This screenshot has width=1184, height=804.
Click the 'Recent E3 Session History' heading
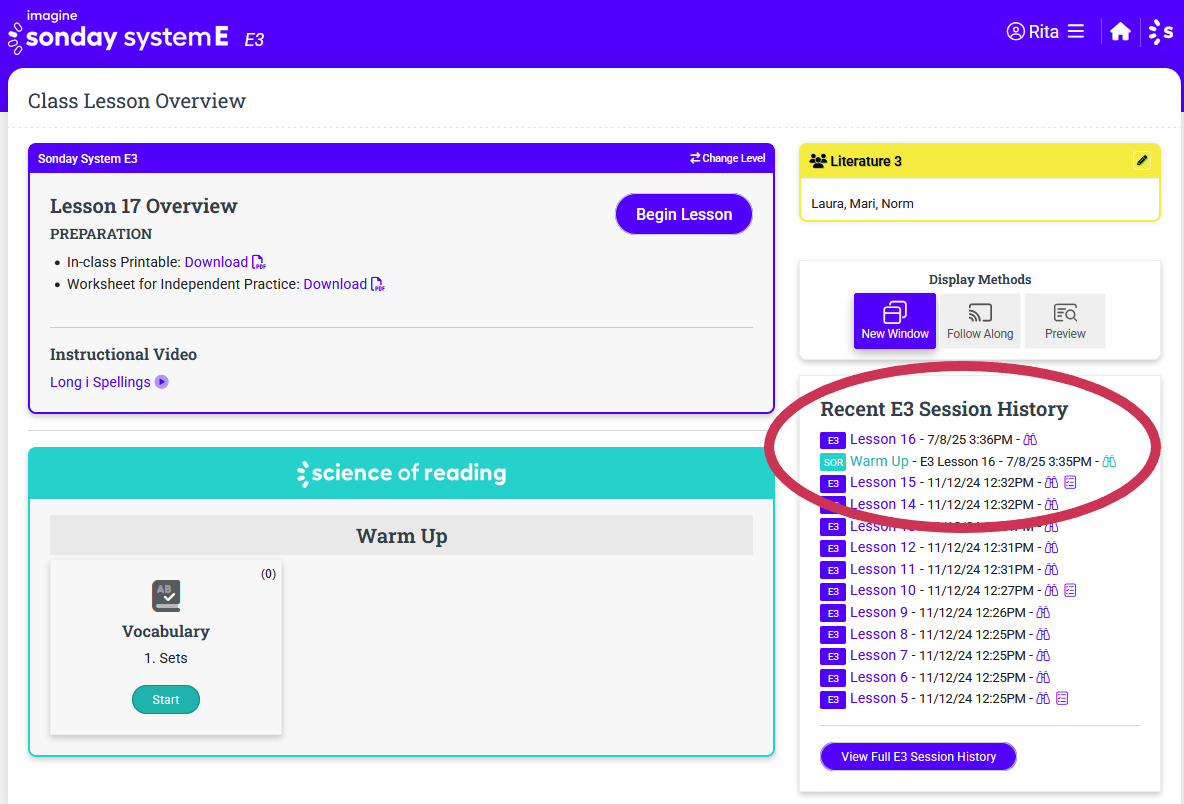tap(944, 409)
